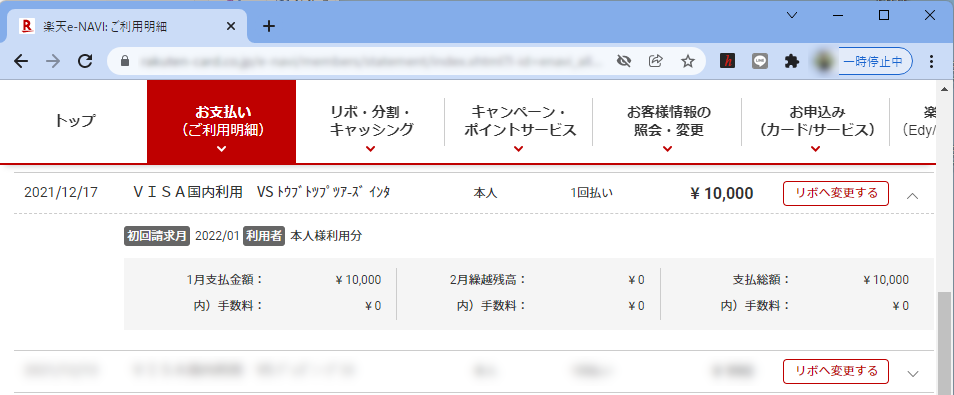Click the bold ¥ 10,000 amount

click(722, 194)
